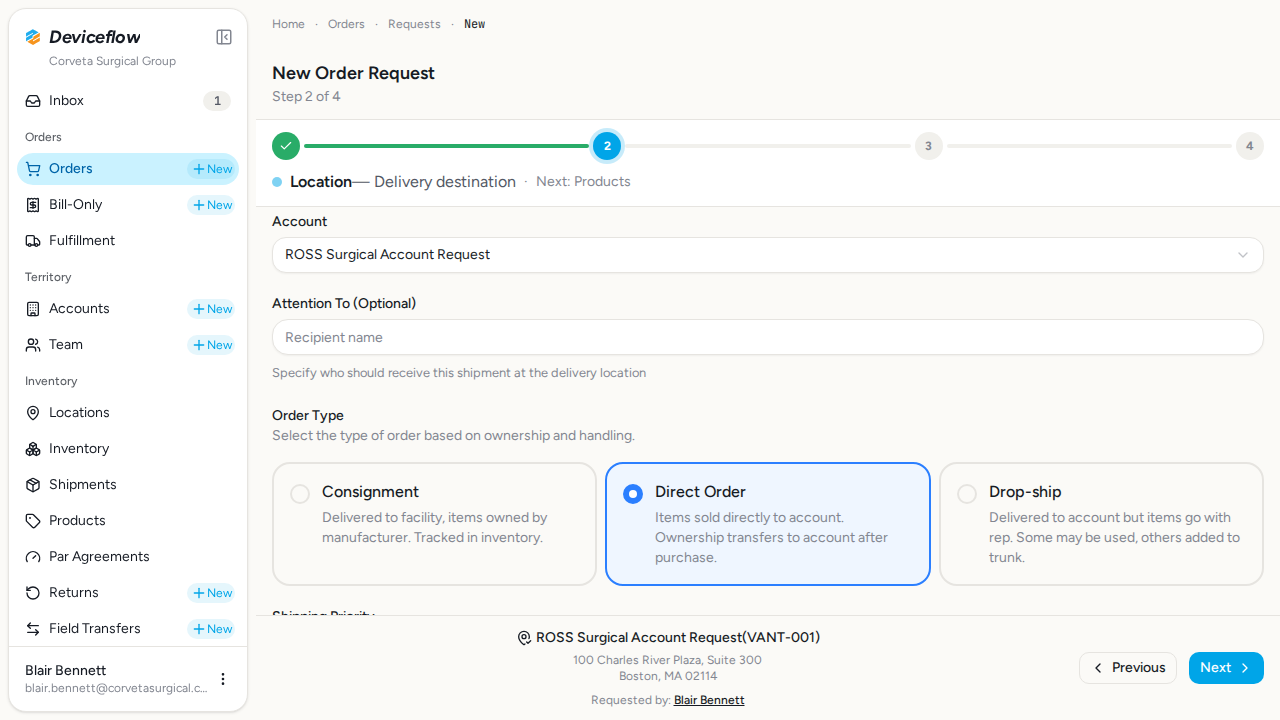
Task: Click Inbox unread count badge
Action: coord(217,101)
